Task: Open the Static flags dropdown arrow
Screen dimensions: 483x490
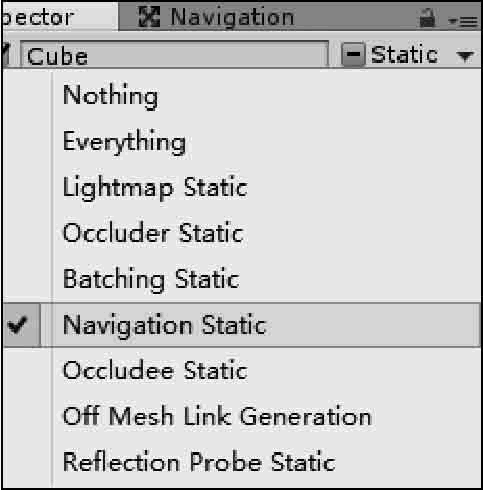Action: pos(465,56)
